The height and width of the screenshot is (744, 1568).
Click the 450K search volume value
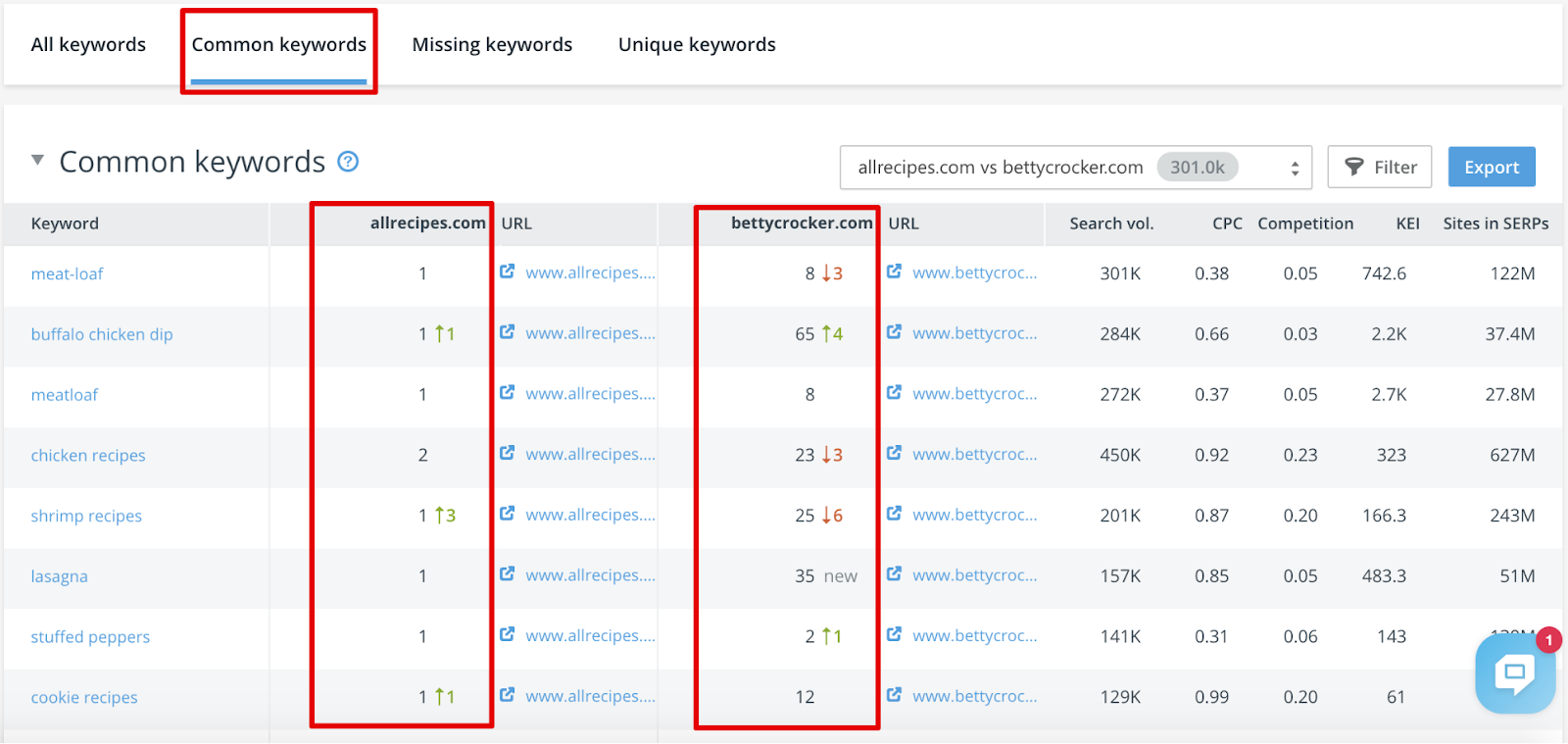click(1120, 456)
